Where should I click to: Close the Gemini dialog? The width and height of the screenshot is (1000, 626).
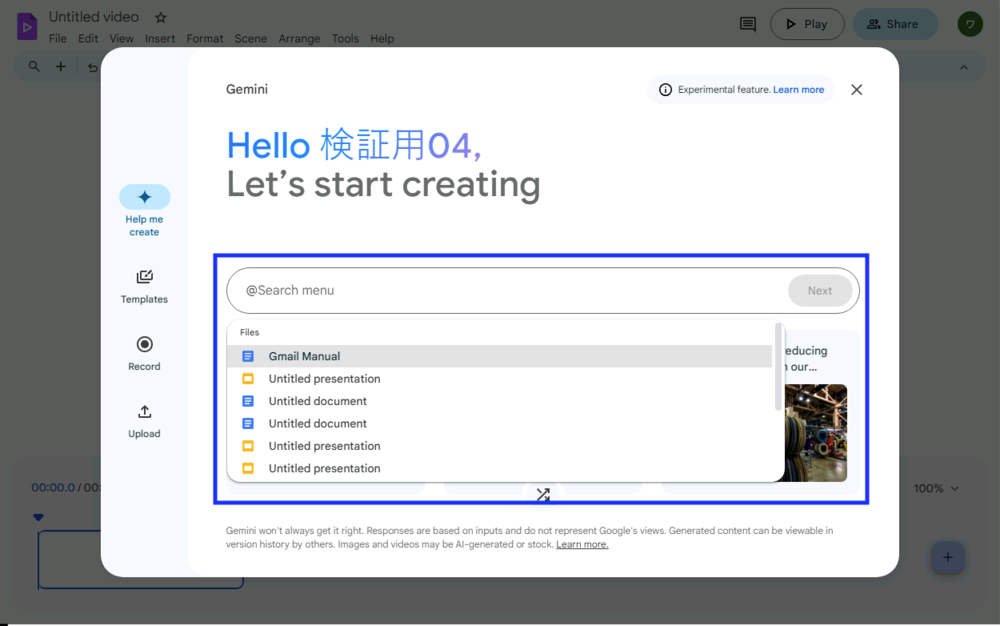pyautogui.click(x=856, y=90)
